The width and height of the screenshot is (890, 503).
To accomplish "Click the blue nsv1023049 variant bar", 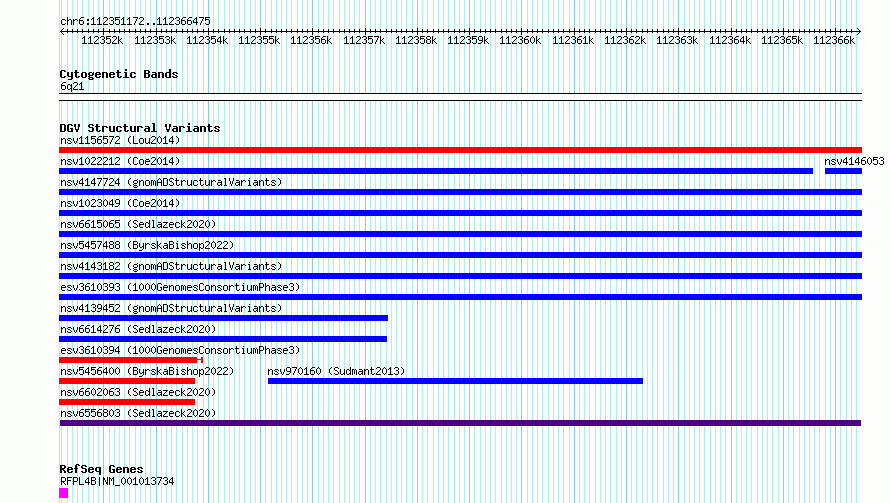I will pos(460,213).
